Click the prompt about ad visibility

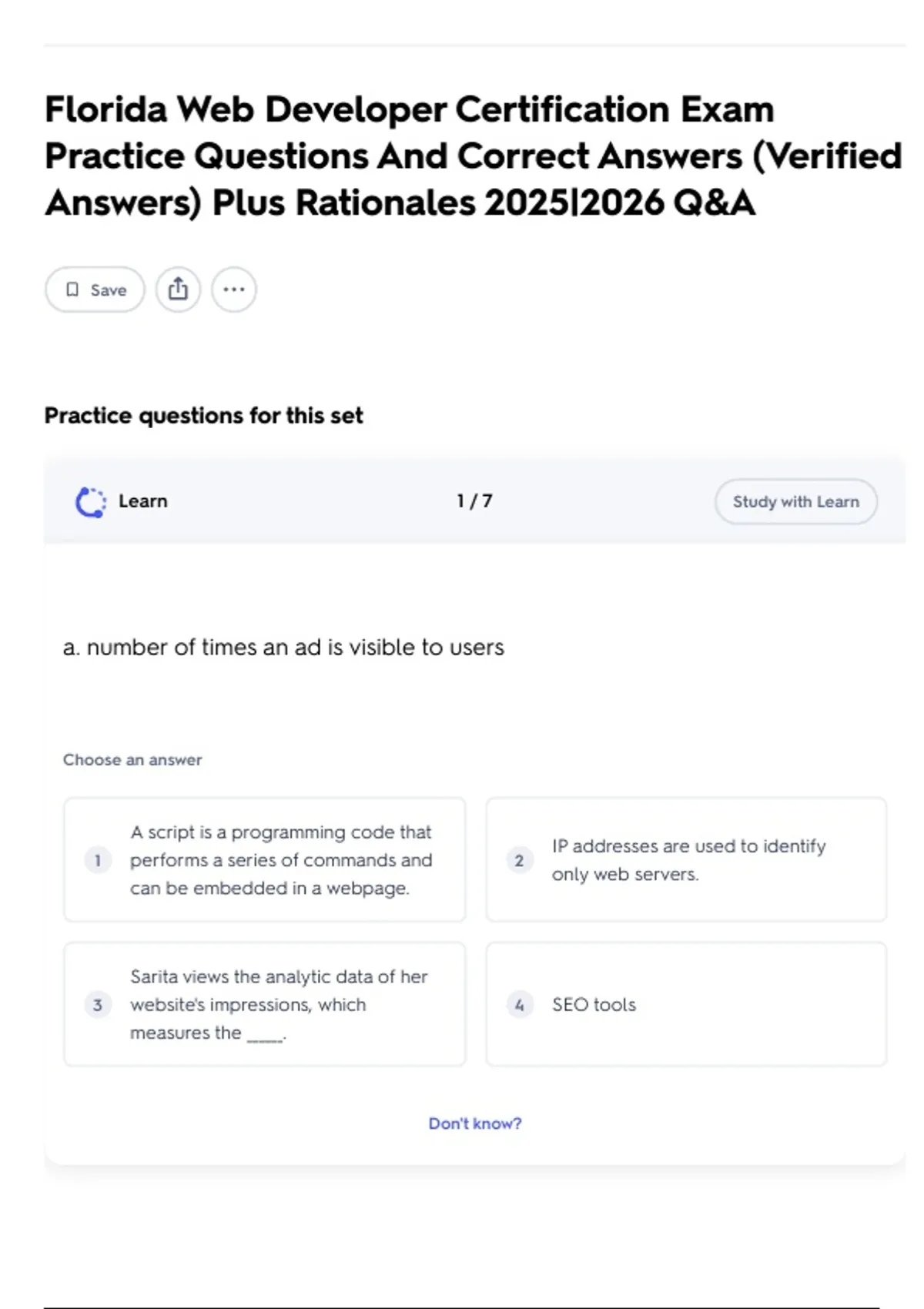tap(283, 648)
